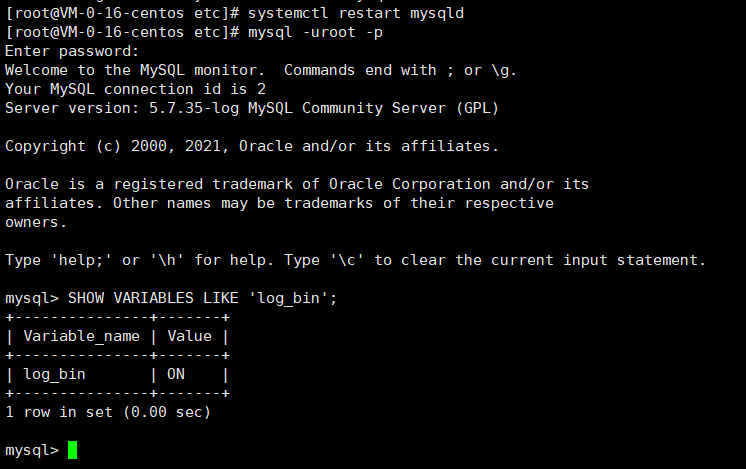Click the 'Your MySQL connection id is 2' line
The height and width of the screenshot is (469, 746).
point(135,89)
